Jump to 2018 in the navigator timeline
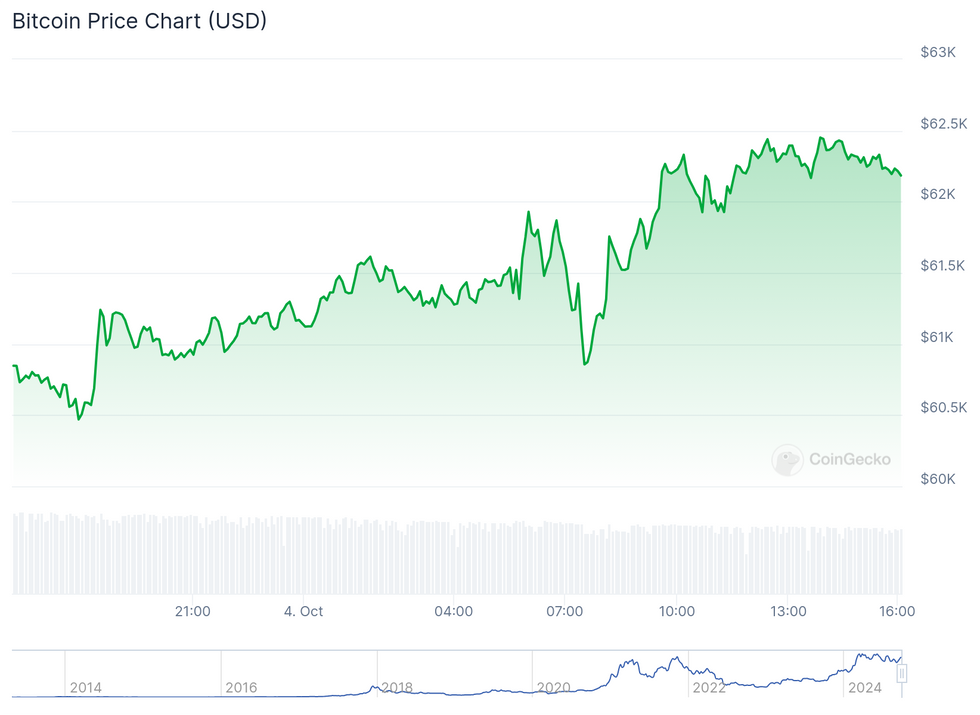The height and width of the screenshot is (715, 980). point(397,688)
